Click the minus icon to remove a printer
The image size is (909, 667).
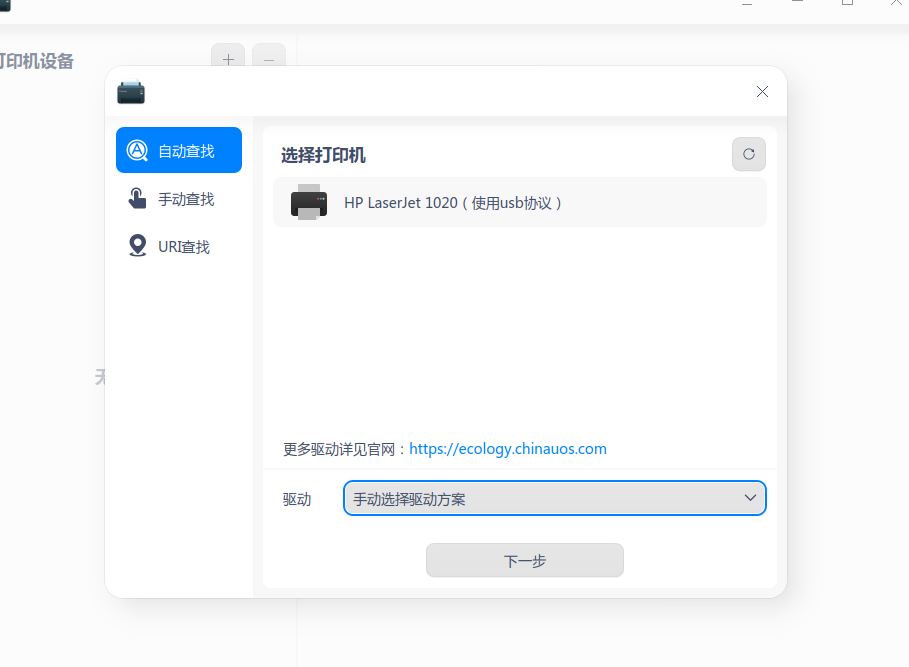click(268, 60)
